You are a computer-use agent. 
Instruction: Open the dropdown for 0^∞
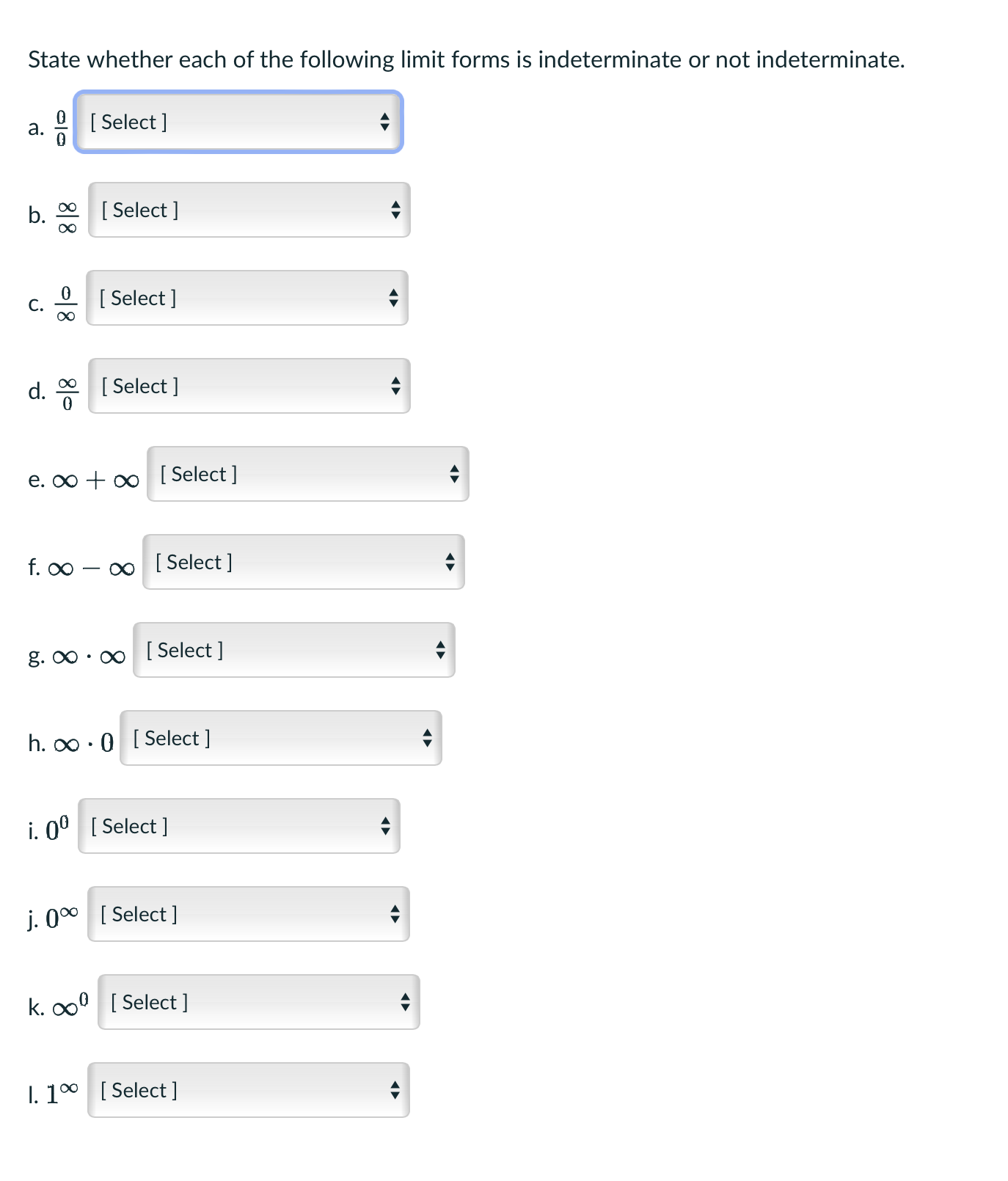[x=246, y=914]
